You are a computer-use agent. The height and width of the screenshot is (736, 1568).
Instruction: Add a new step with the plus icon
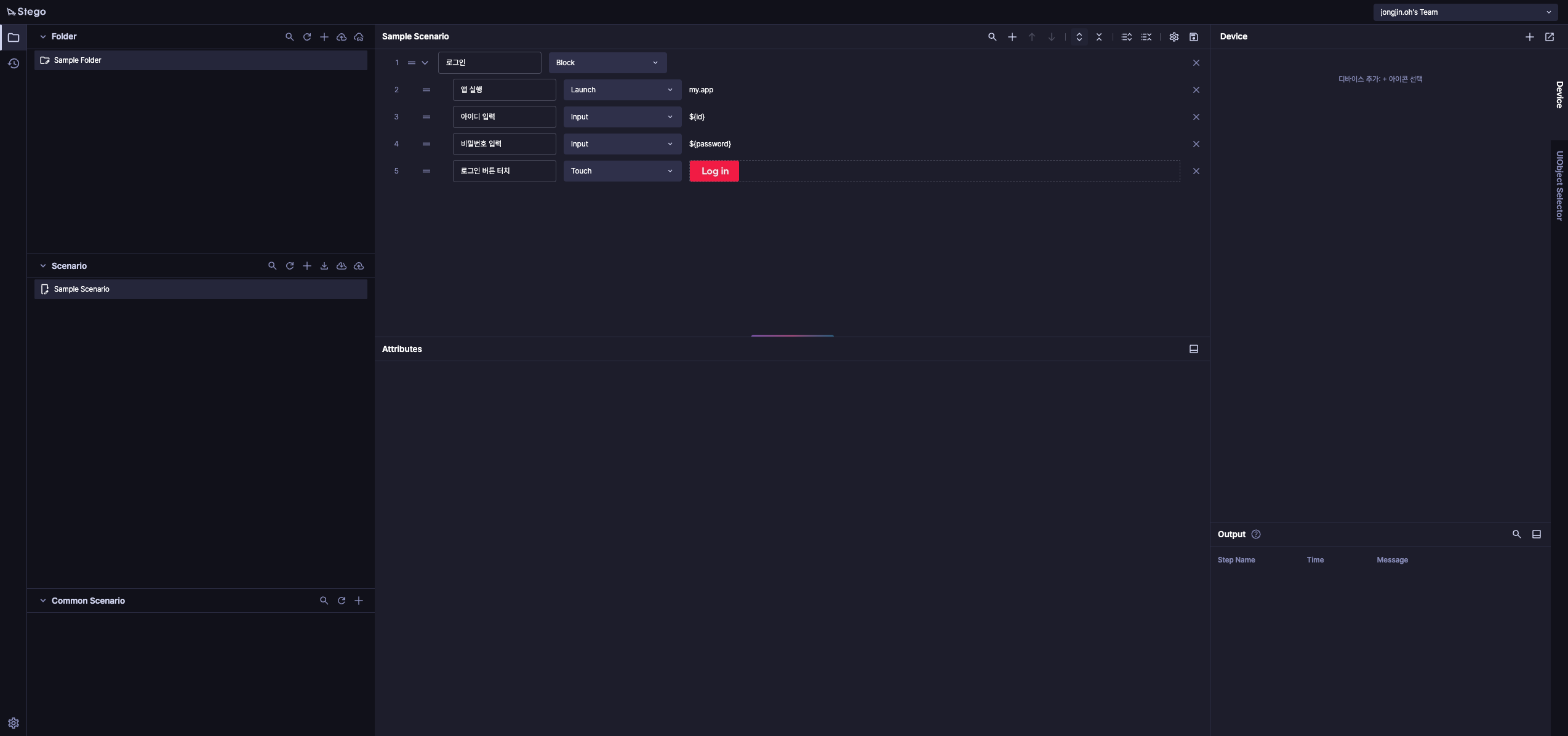point(1012,37)
